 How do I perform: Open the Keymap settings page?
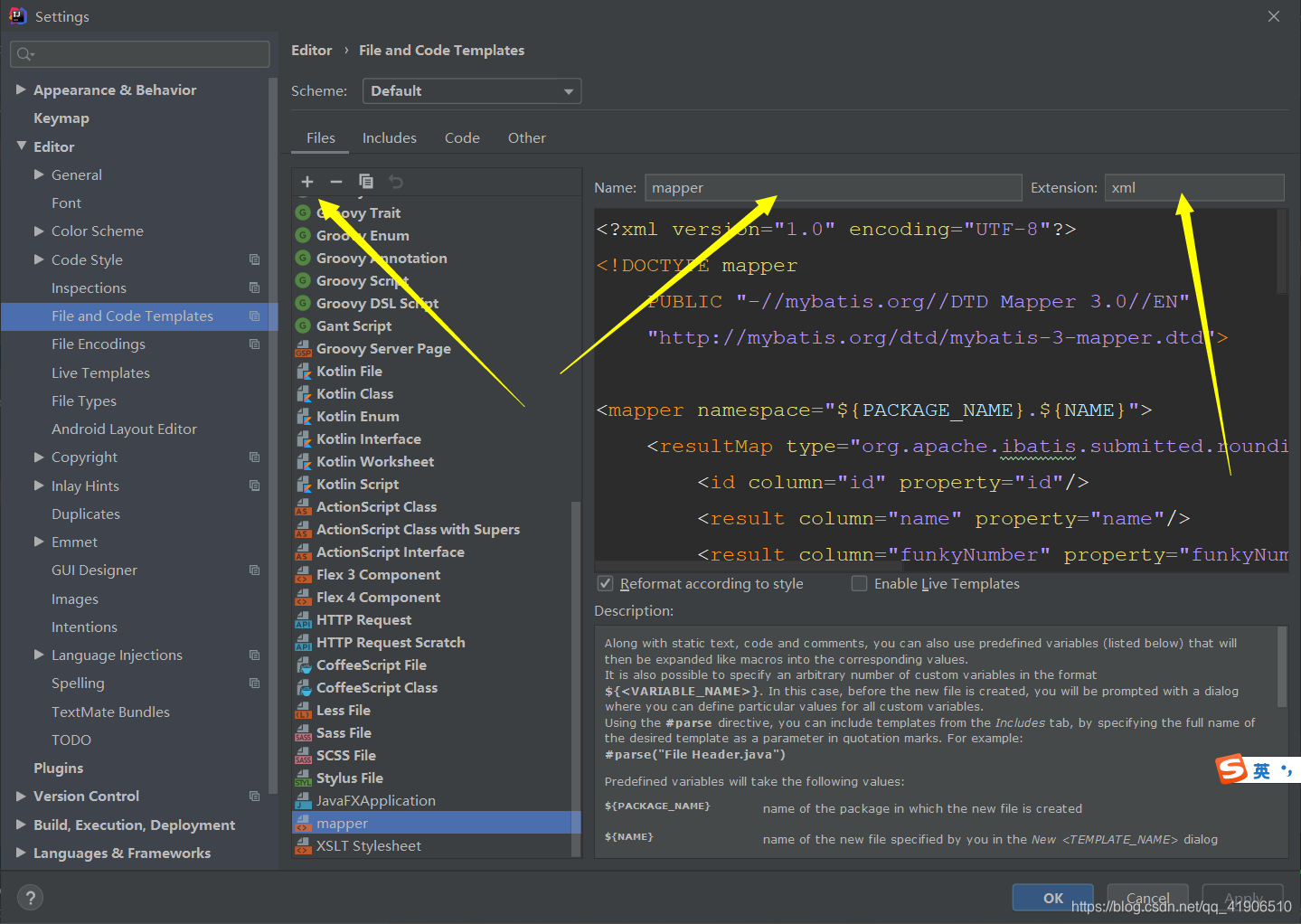pos(61,118)
